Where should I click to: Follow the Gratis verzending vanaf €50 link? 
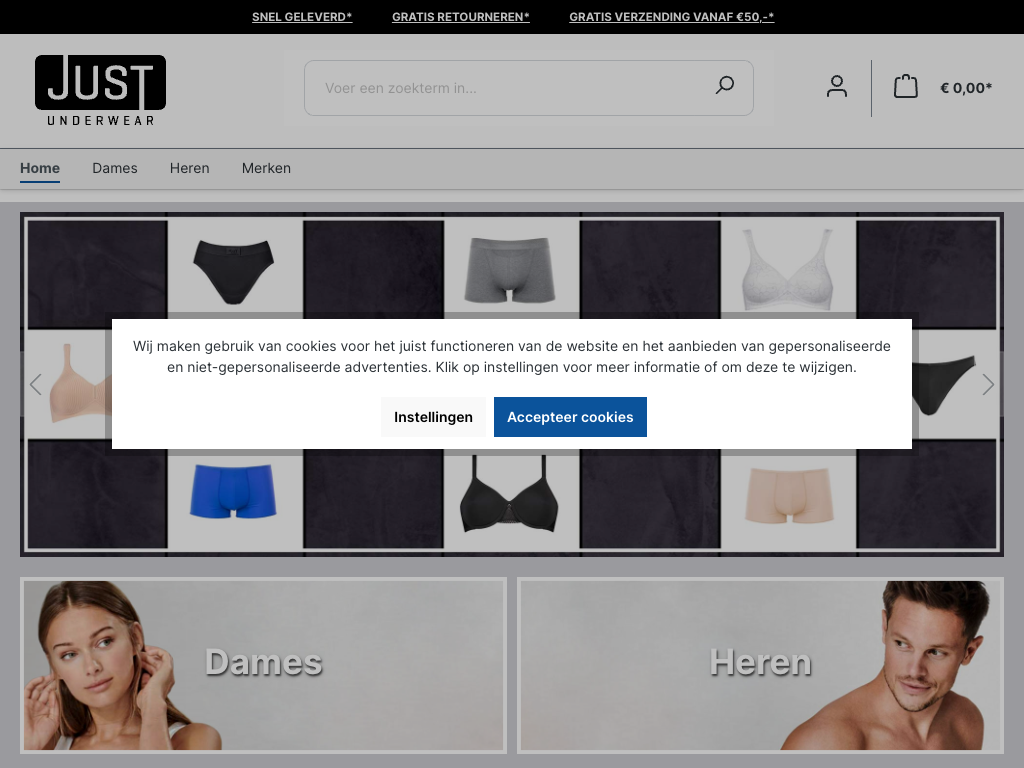(671, 17)
